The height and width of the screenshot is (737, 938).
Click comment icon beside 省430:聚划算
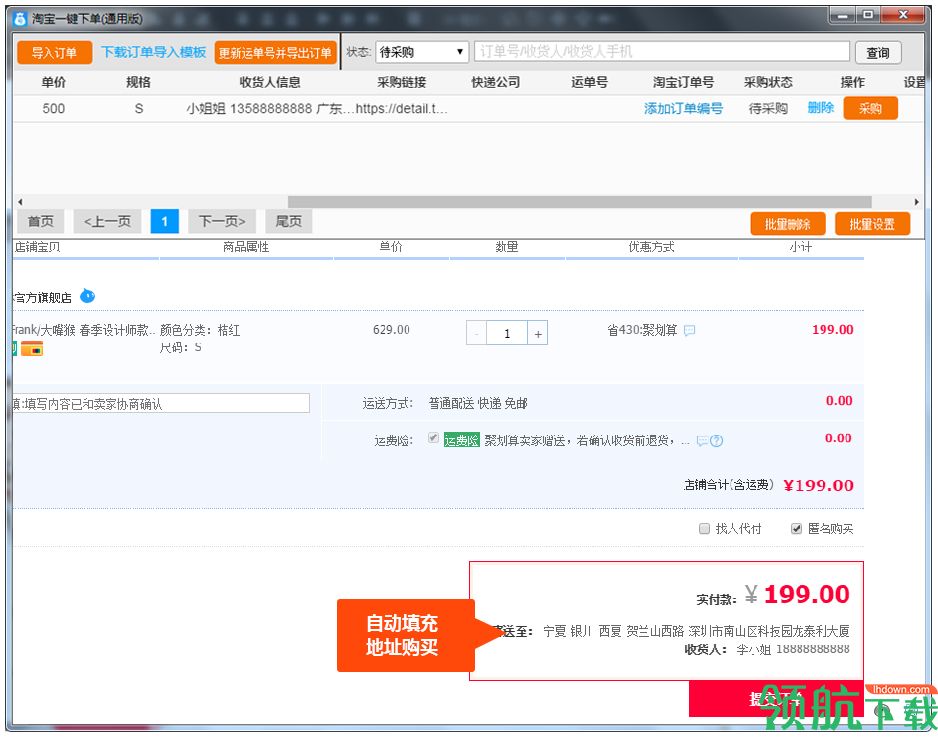[690, 330]
